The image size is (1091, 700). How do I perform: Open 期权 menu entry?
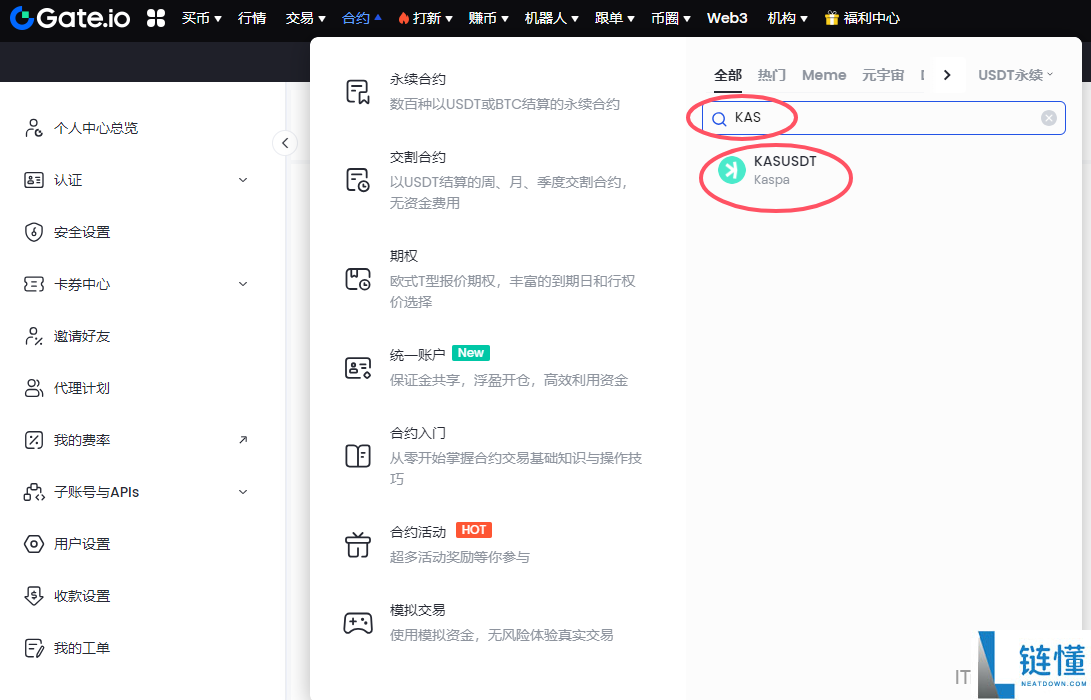[x=495, y=279]
